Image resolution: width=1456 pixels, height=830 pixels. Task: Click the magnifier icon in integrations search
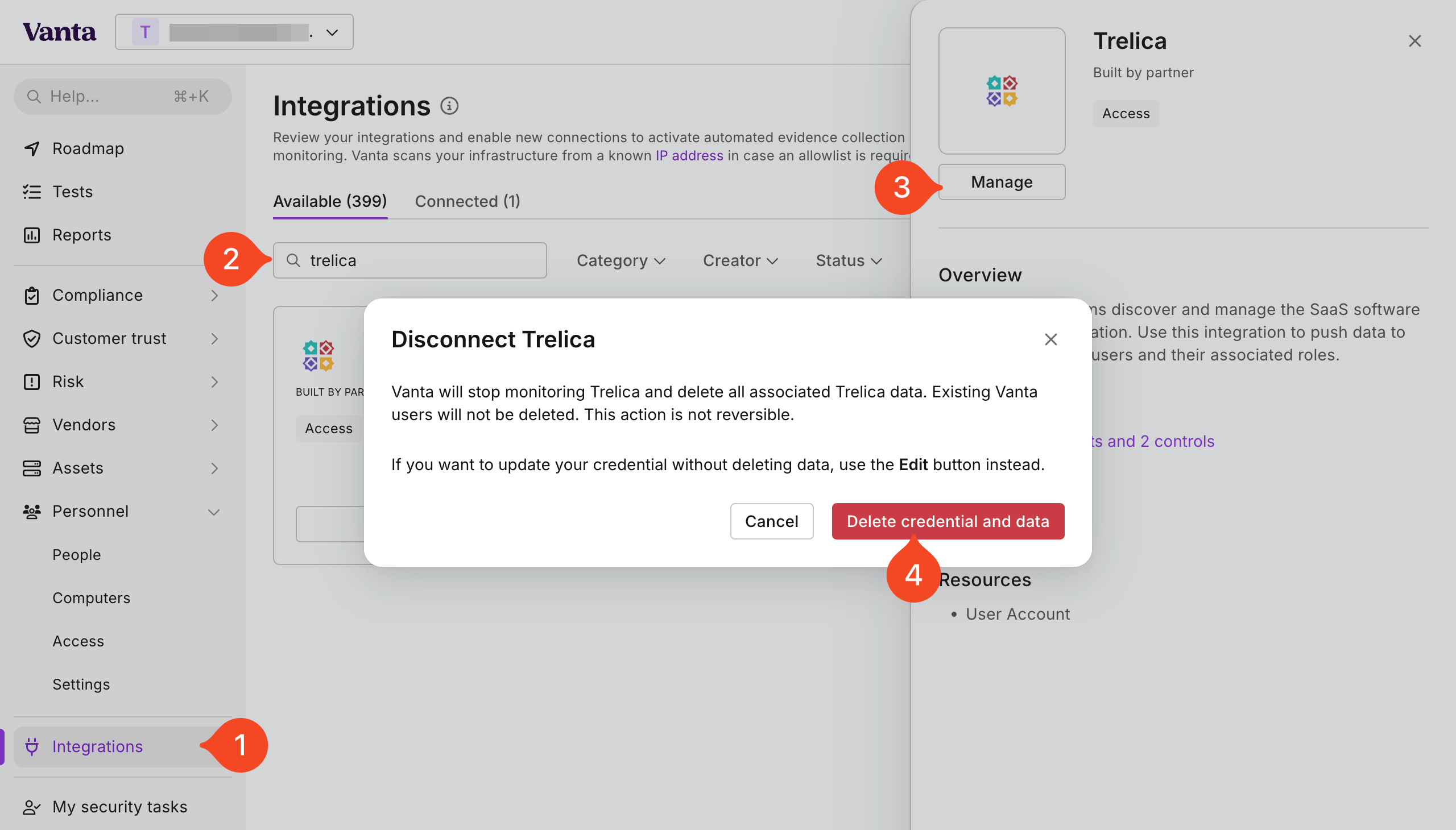tap(293, 260)
